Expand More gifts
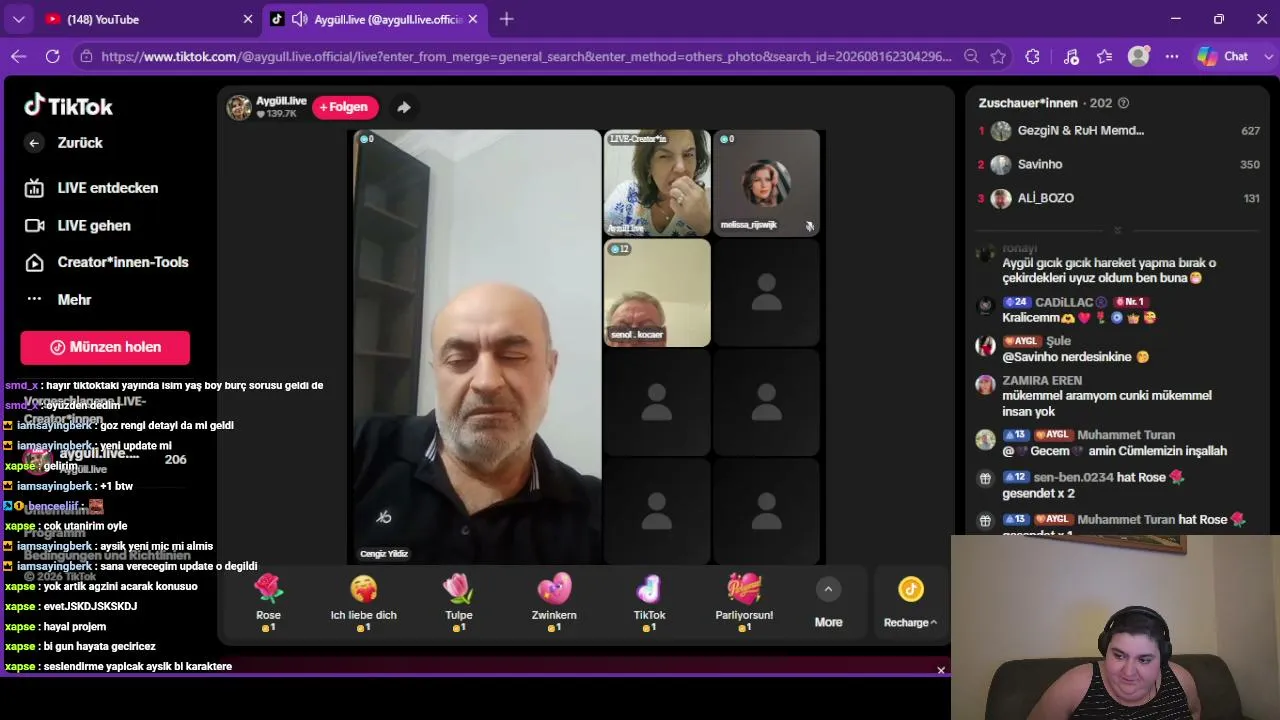The image size is (1280, 720). tap(828, 604)
